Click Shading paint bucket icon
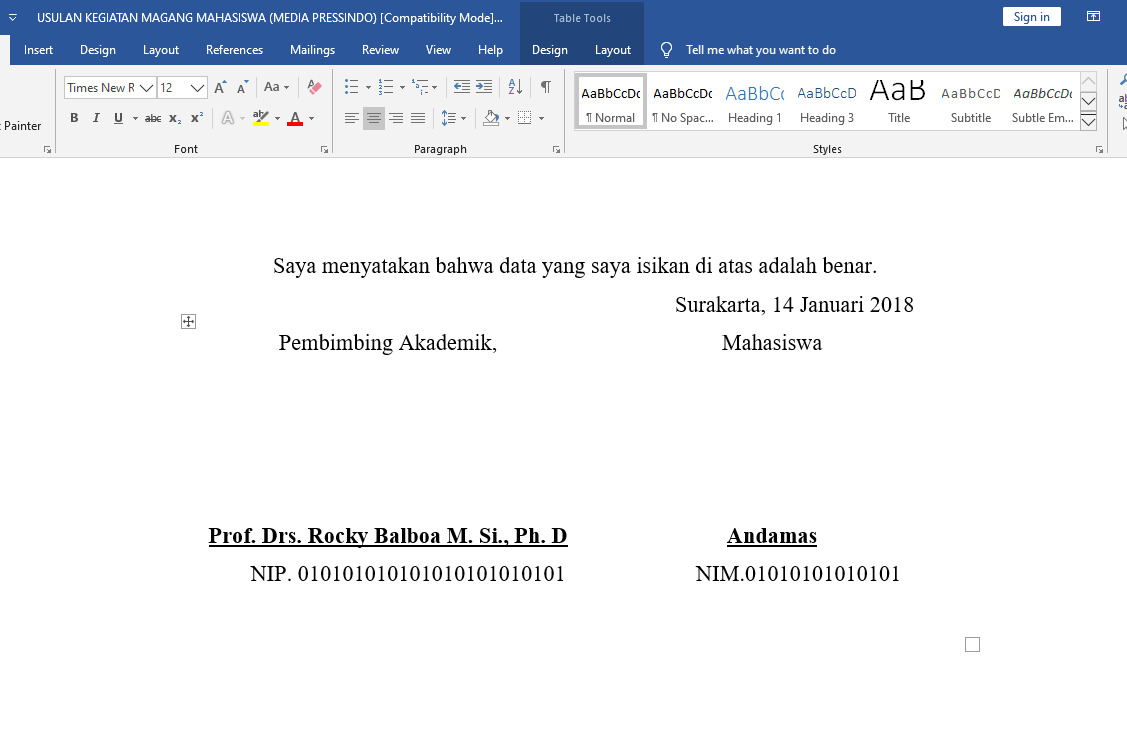 (x=492, y=119)
